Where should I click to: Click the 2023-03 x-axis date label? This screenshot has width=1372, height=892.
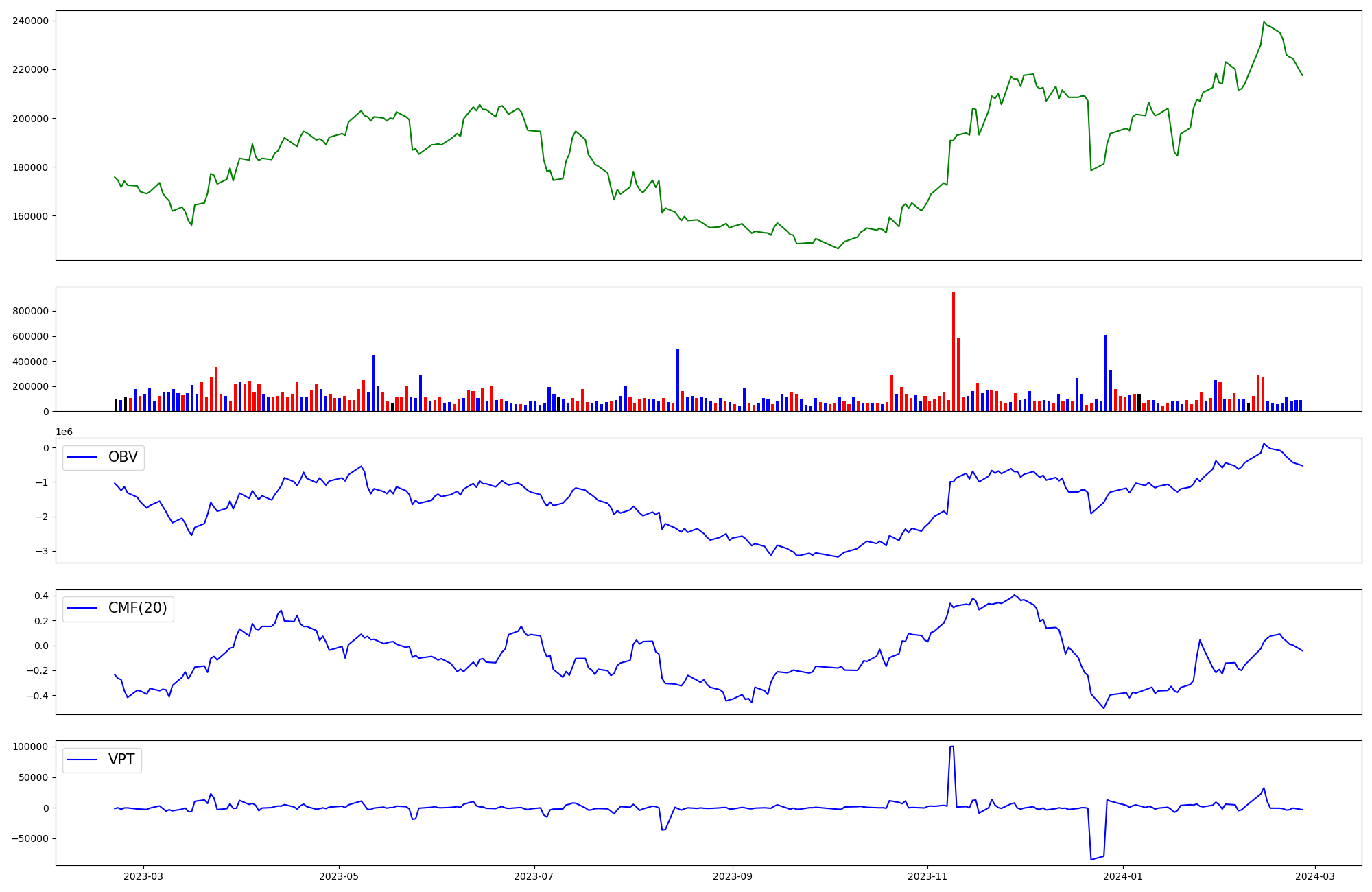pyautogui.click(x=143, y=876)
